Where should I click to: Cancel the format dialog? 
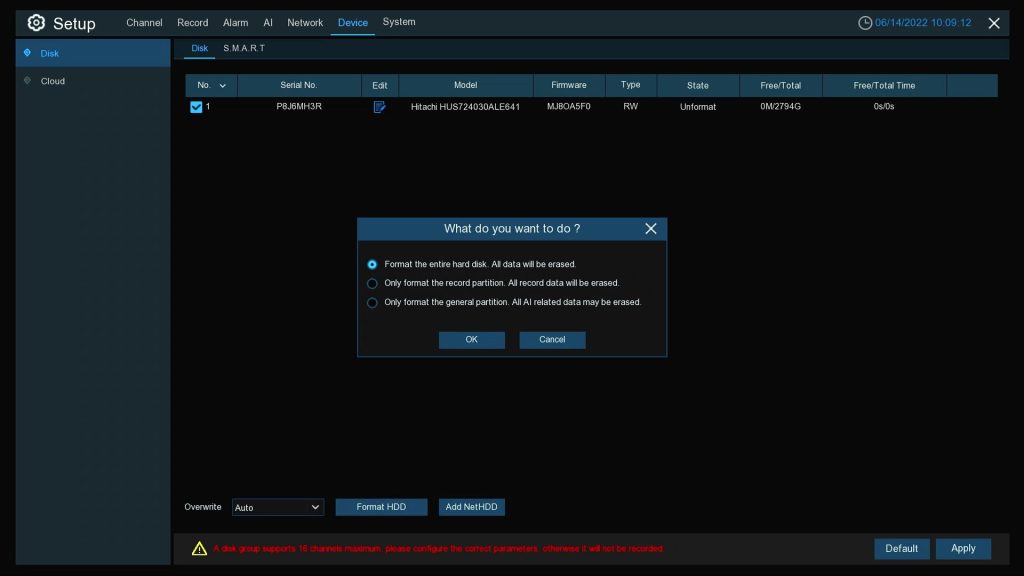click(552, 339)
